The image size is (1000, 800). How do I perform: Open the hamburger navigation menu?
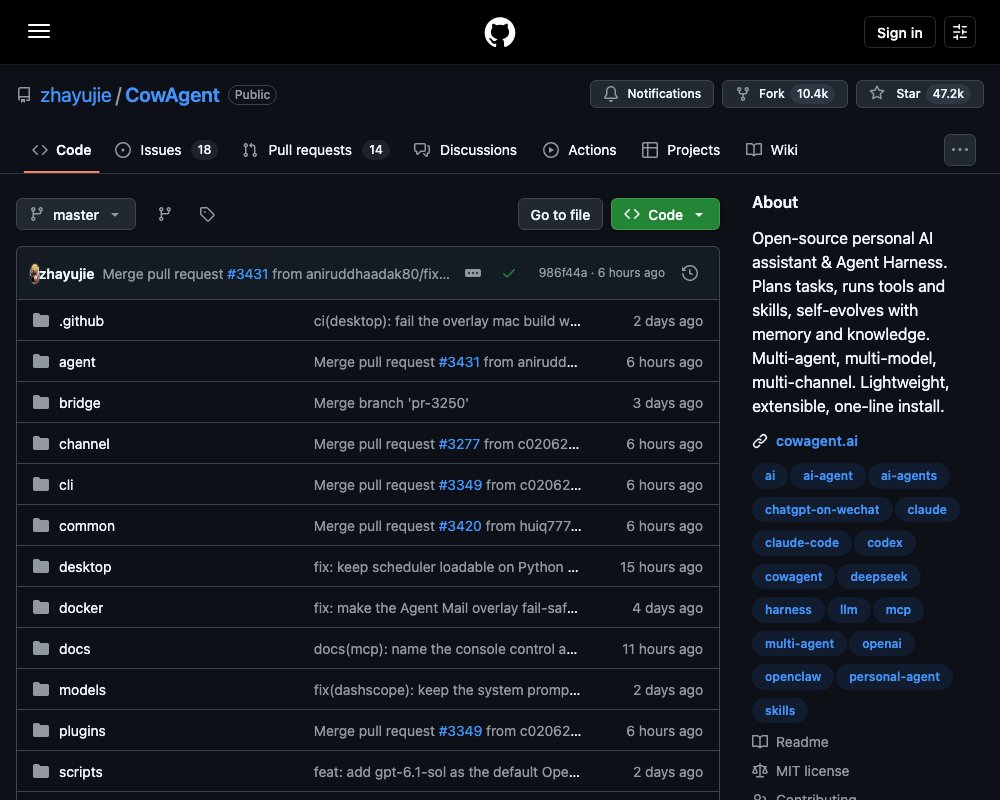(x=39, y=31)
